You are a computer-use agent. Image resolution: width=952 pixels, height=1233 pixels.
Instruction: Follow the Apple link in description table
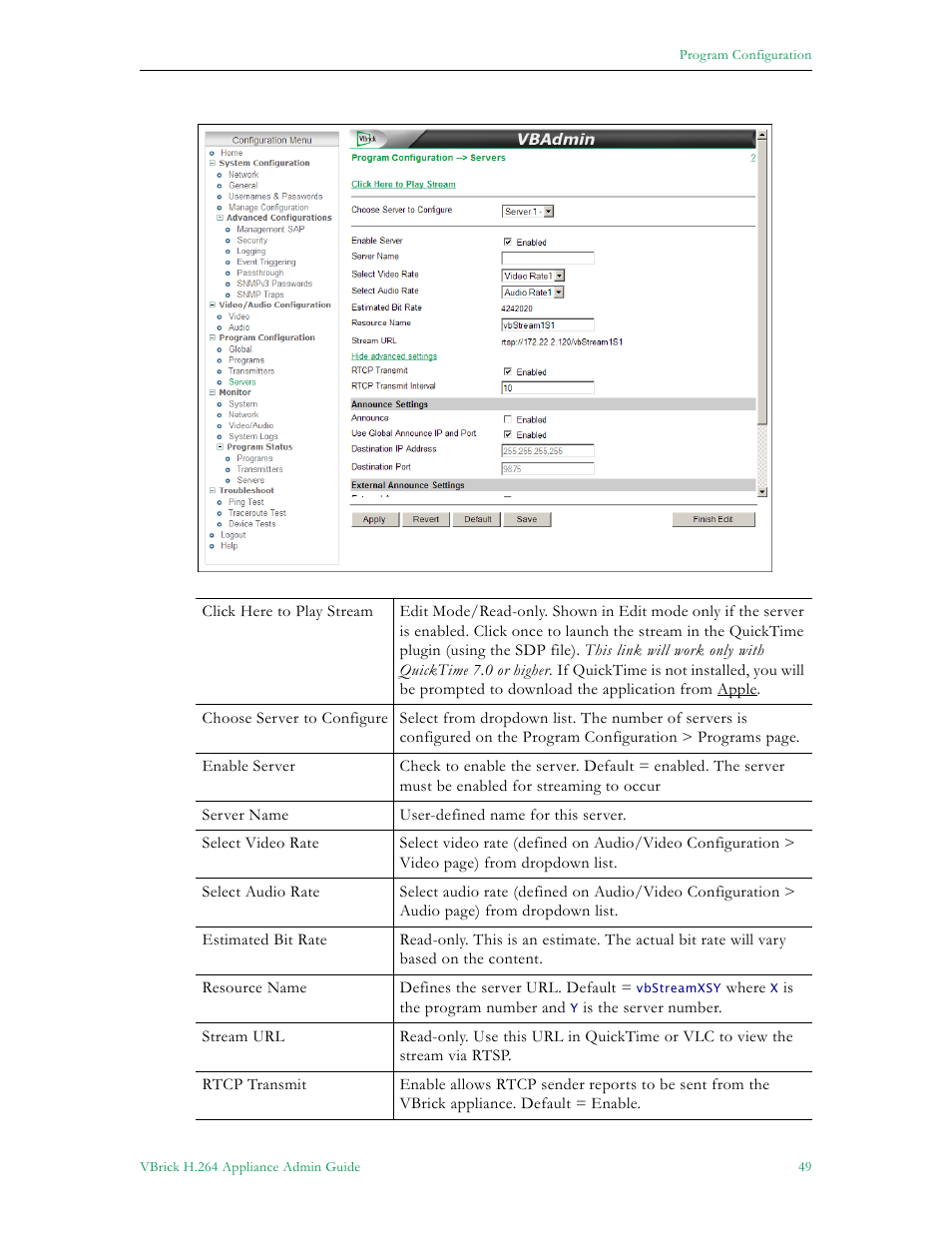point(737,690)
